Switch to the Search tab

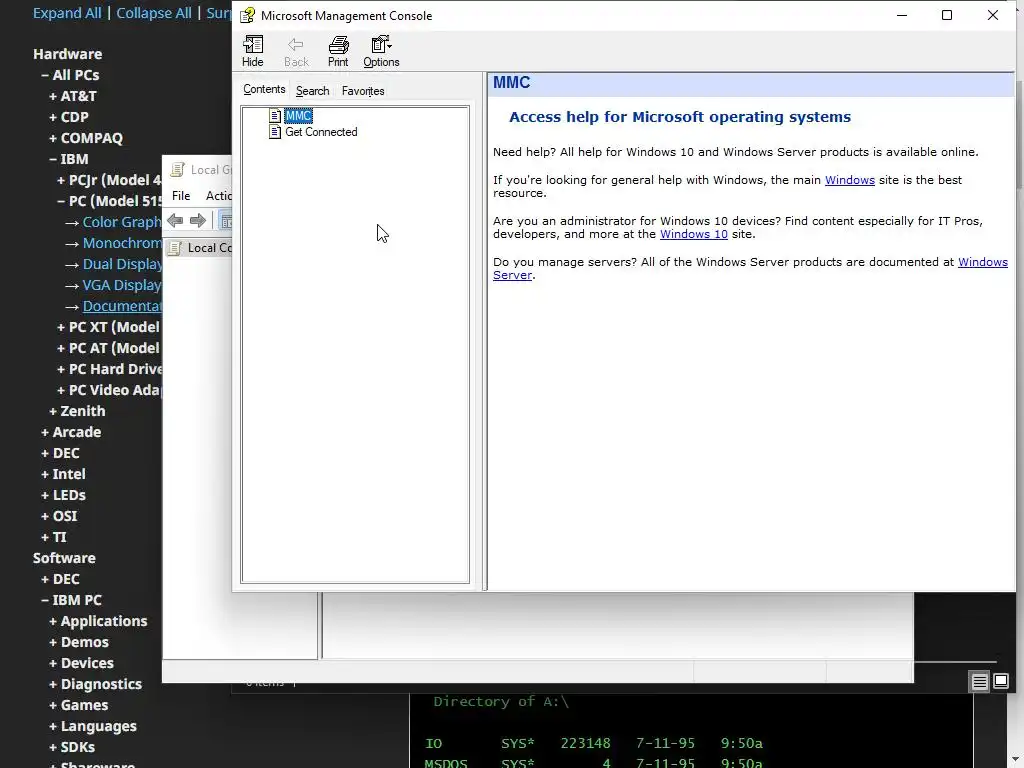point(312,91)
